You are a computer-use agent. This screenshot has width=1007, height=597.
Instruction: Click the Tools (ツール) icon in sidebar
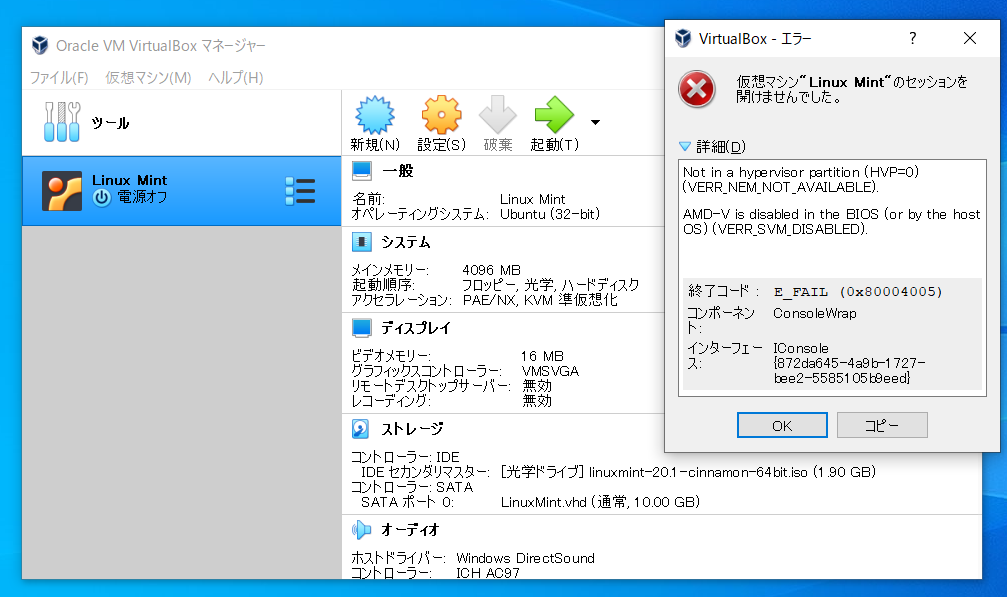62,121
